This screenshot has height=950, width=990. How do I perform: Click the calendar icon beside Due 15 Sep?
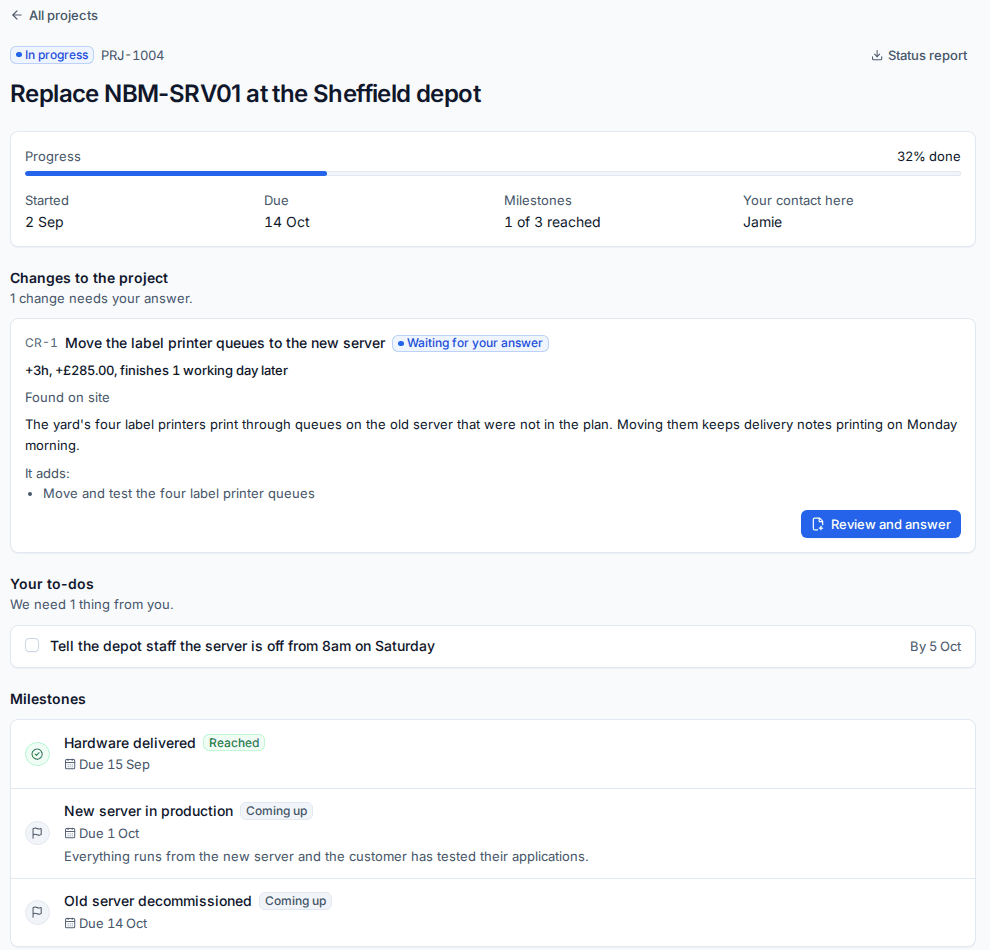pos(70,764)
